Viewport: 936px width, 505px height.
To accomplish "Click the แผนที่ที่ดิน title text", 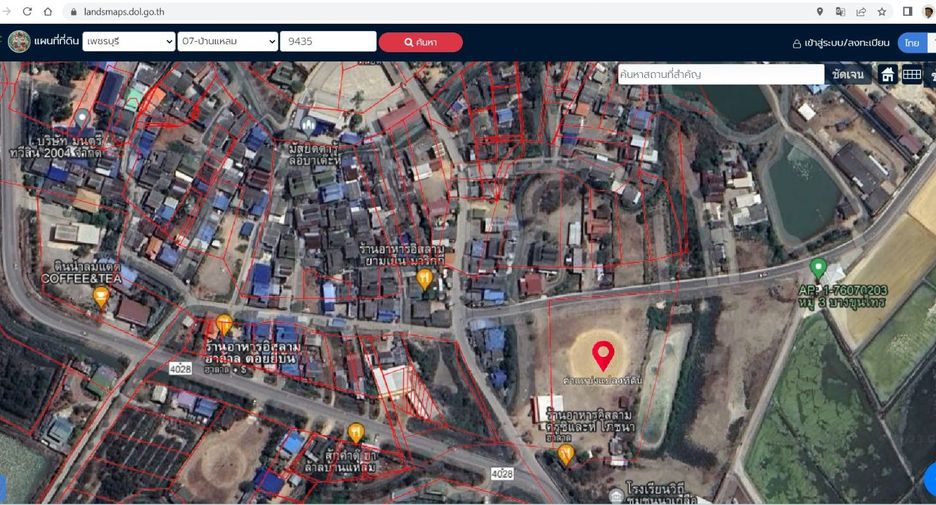I will (57, 41).
